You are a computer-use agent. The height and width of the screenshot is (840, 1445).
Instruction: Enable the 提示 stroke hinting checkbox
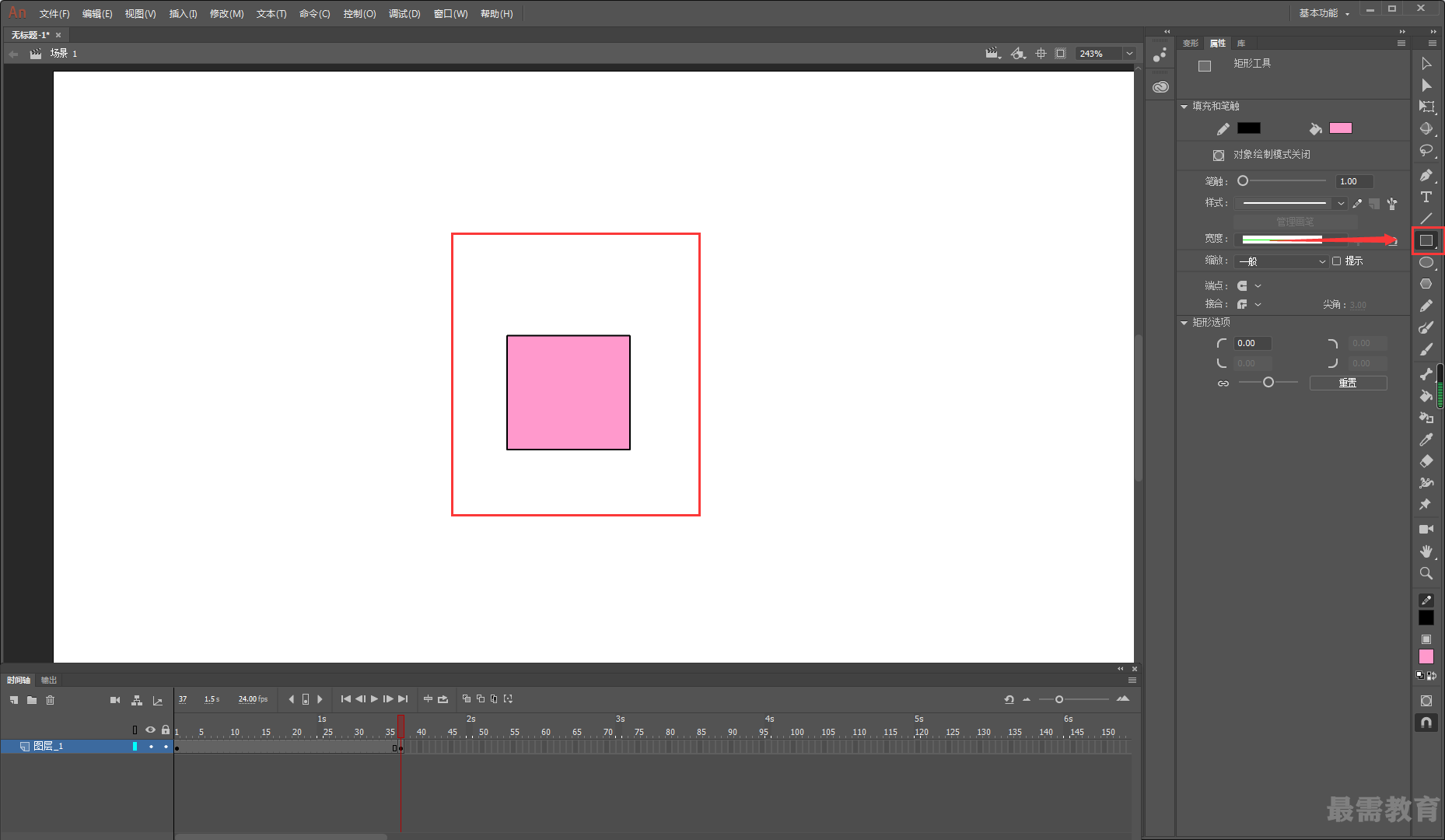point(1336,261)
